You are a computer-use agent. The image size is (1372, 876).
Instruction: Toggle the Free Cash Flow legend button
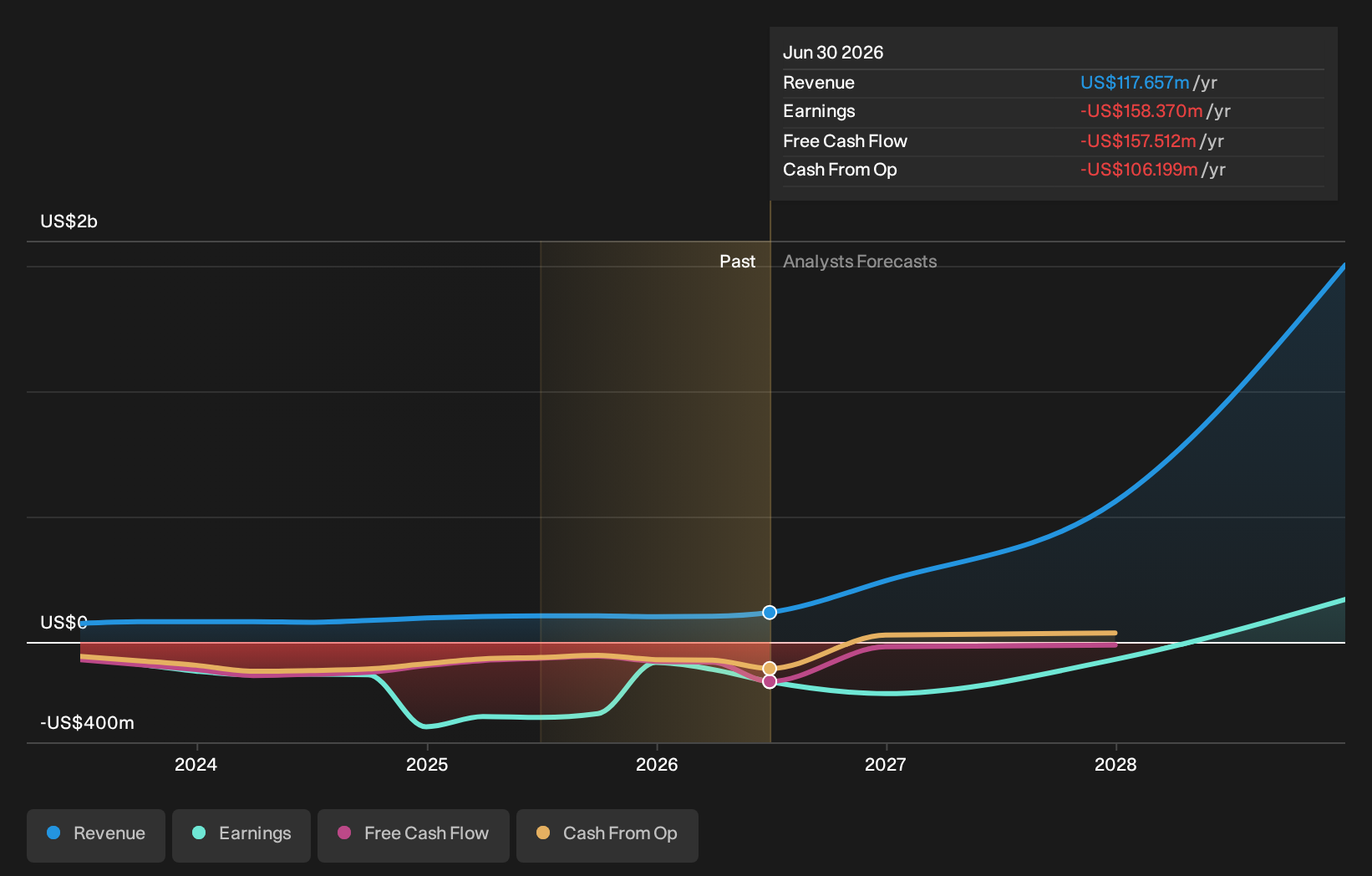coord(414,835)
